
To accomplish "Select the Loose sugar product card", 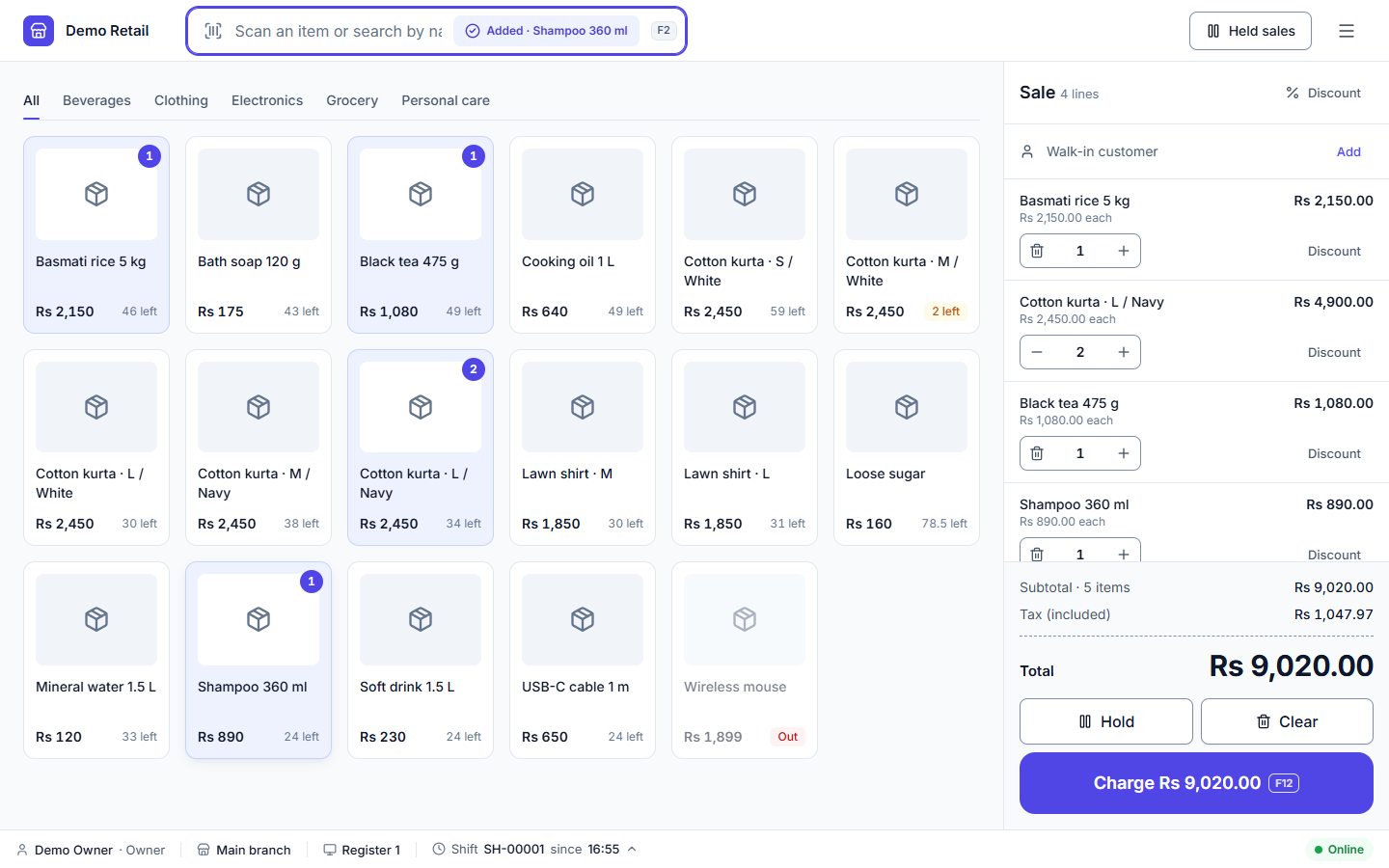I will pyautogui.click(x=907, y=448).
